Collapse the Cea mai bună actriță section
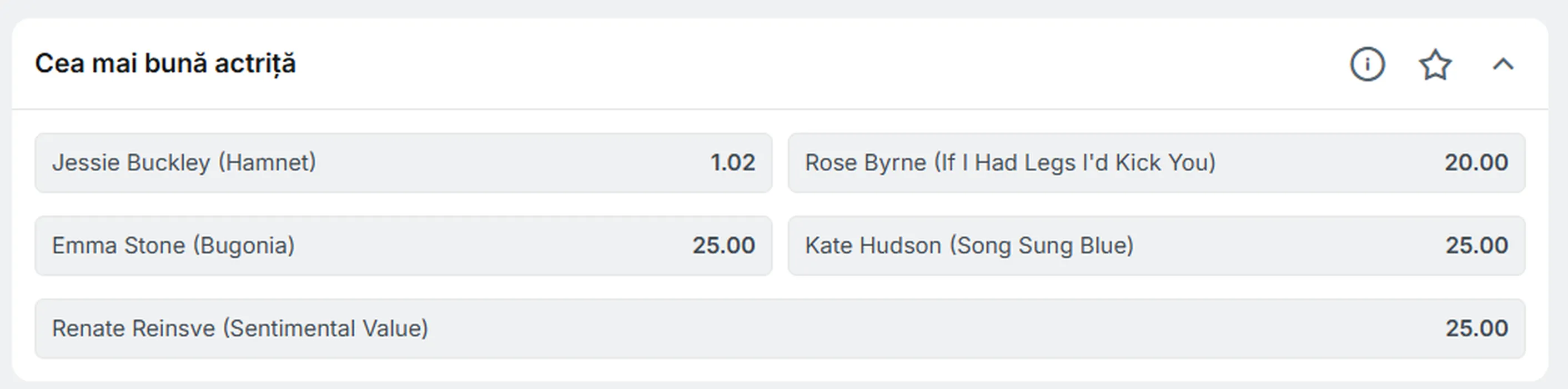 [x=1503, y=64]
